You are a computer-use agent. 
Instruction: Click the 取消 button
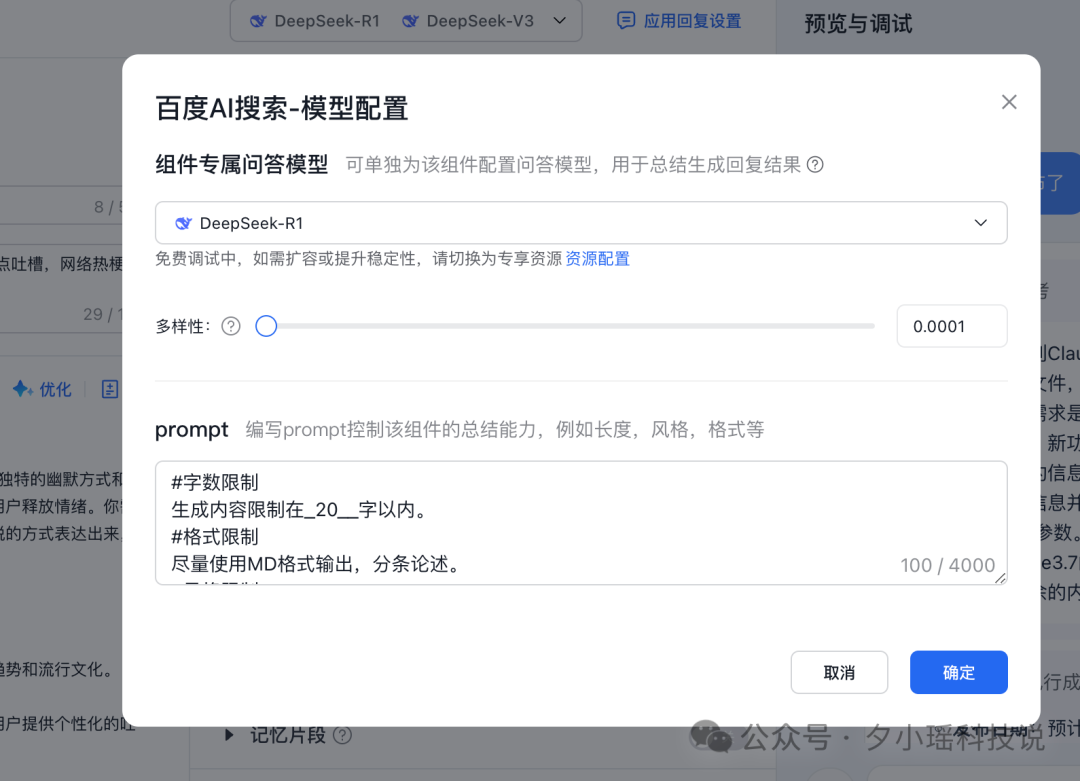(x=839, y=672)
